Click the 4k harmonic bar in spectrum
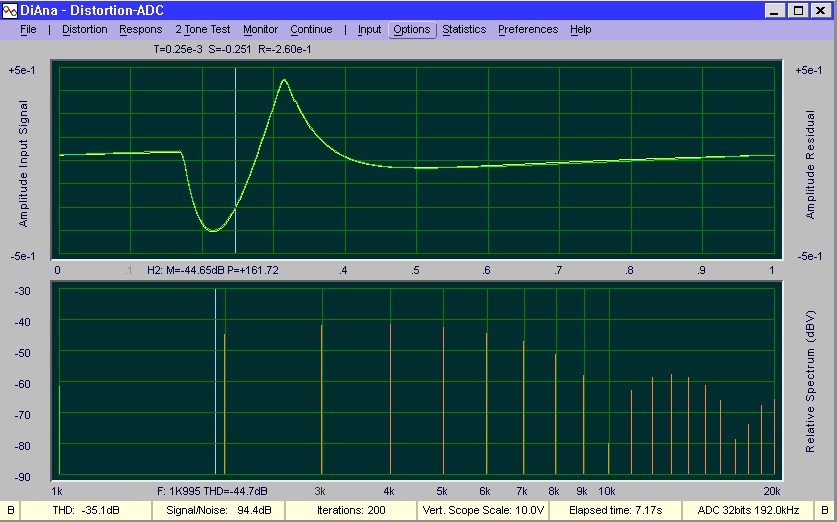Screen dimensions: 837x522 [391, 399]
